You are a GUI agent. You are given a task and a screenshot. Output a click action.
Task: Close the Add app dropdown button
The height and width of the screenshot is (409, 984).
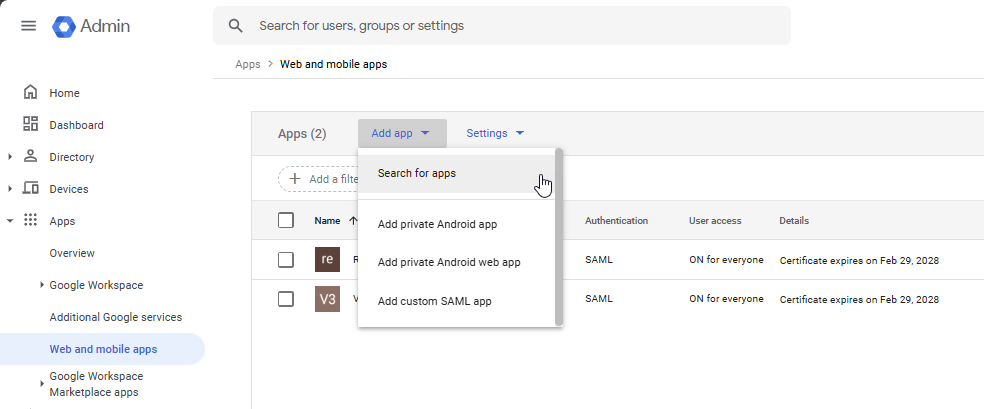[x=402, y=133]
